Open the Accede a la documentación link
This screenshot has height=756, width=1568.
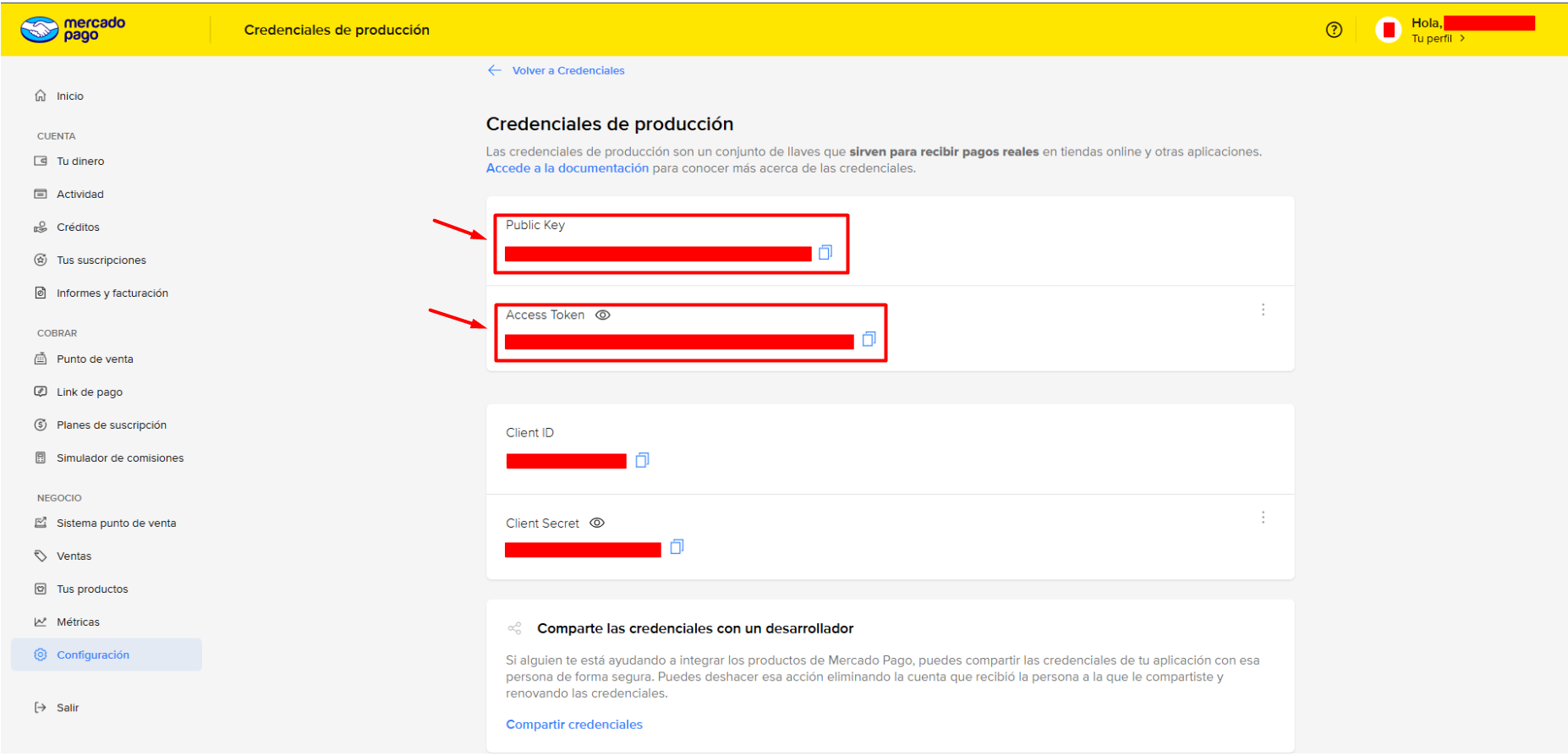coord(567,168)
